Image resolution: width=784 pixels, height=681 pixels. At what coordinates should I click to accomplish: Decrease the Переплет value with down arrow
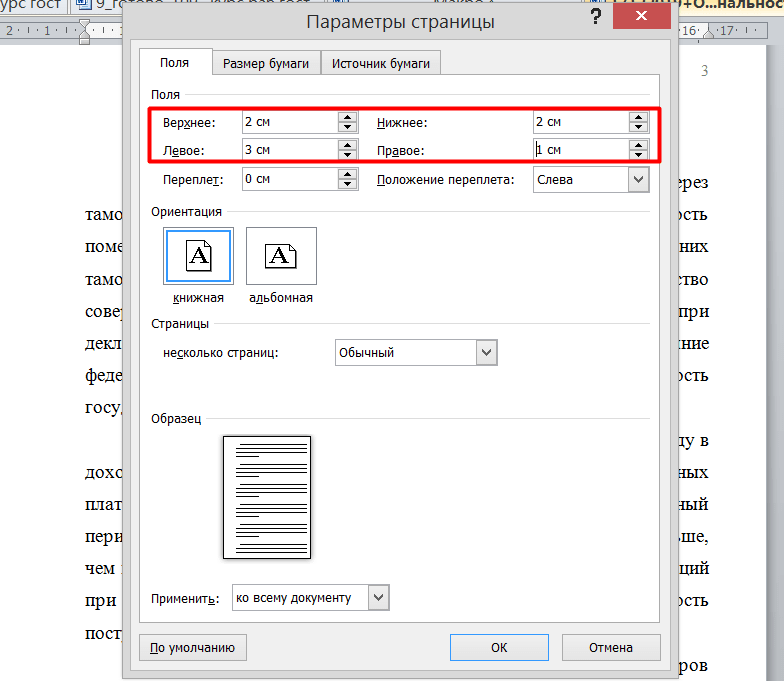coord(348,184)
